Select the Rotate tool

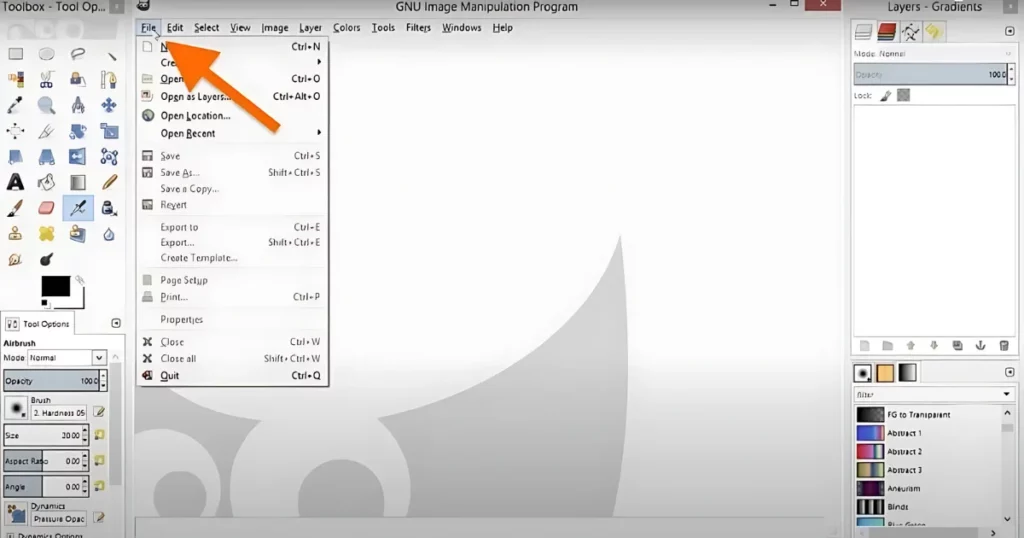tap(78, 131)
